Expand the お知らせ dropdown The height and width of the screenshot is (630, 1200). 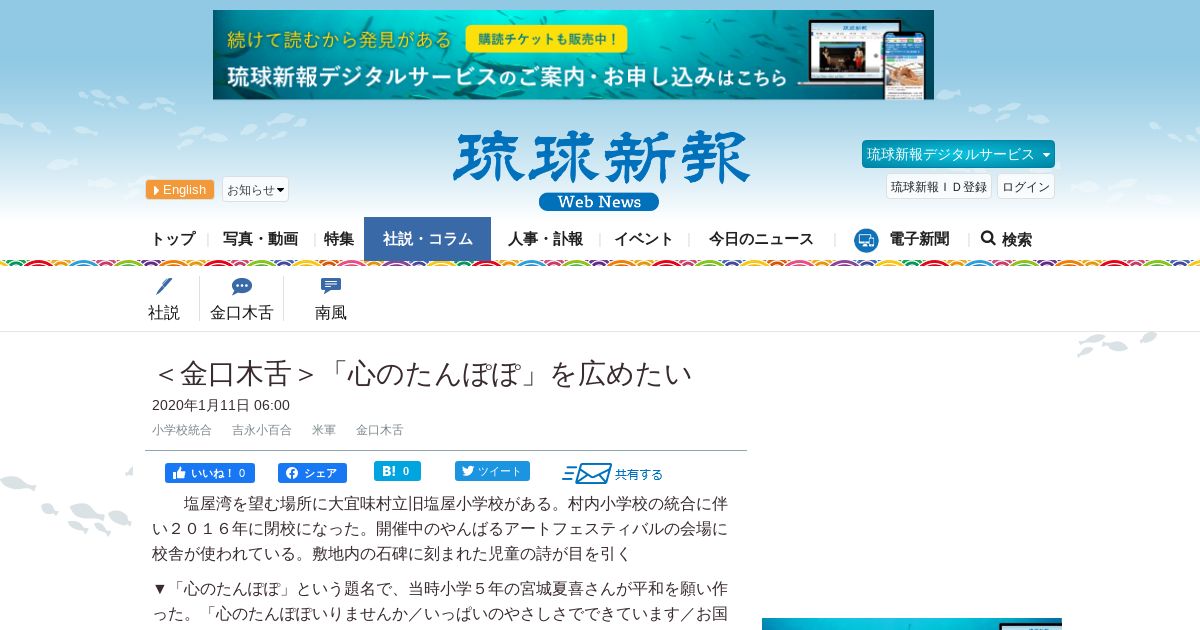[x=255, y=189]
